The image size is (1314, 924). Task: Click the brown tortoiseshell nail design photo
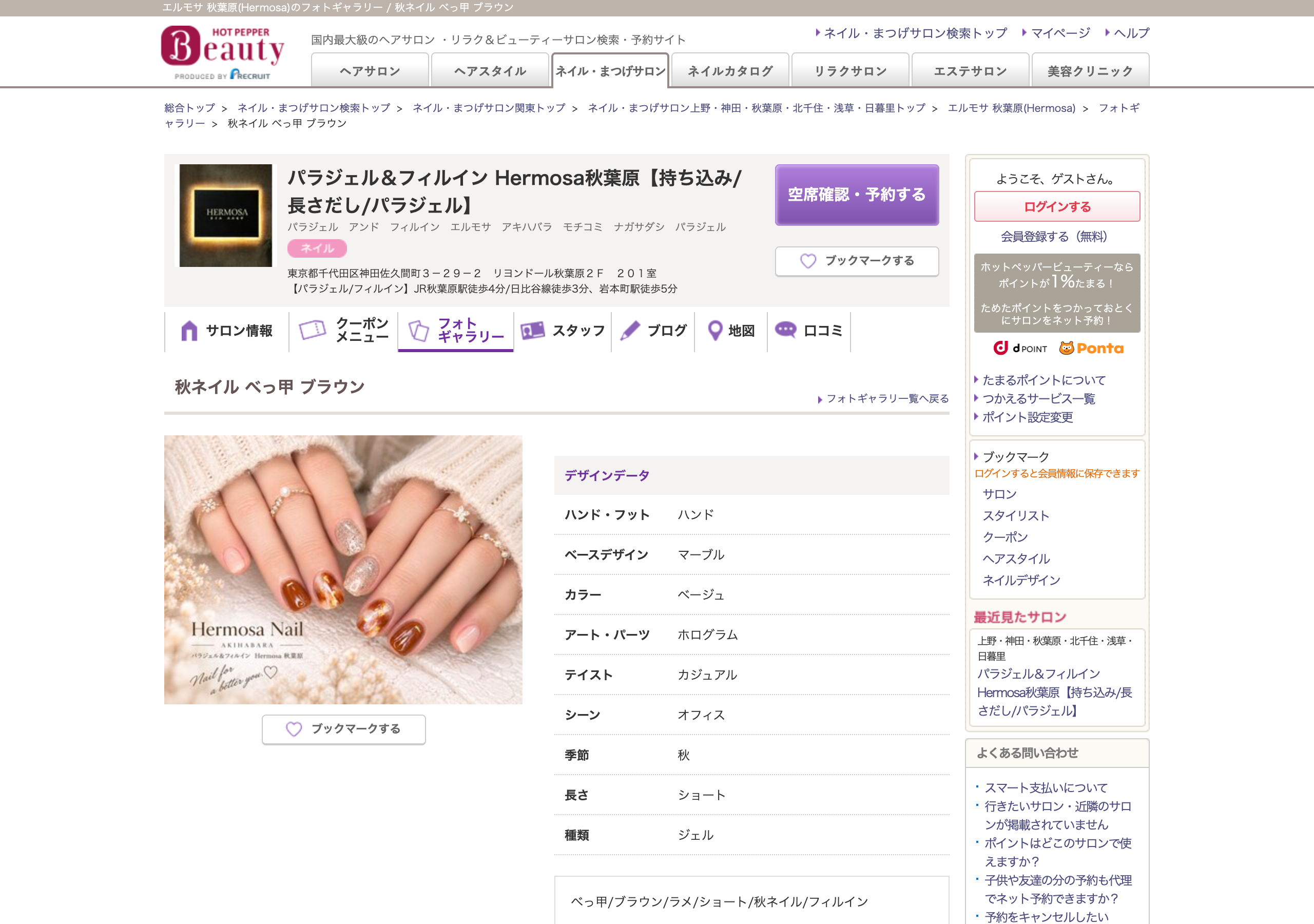pyautogui.click(x=343, y=570)
